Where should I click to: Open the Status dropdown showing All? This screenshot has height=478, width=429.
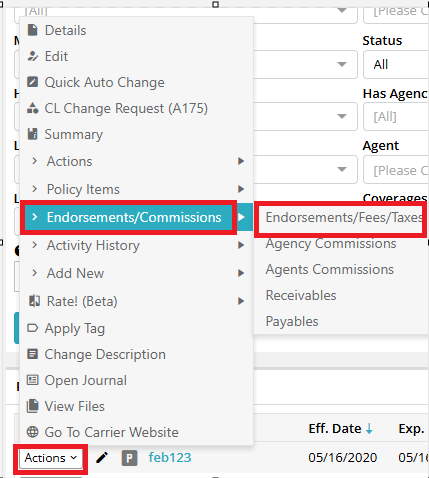click(x=396, y=64)
